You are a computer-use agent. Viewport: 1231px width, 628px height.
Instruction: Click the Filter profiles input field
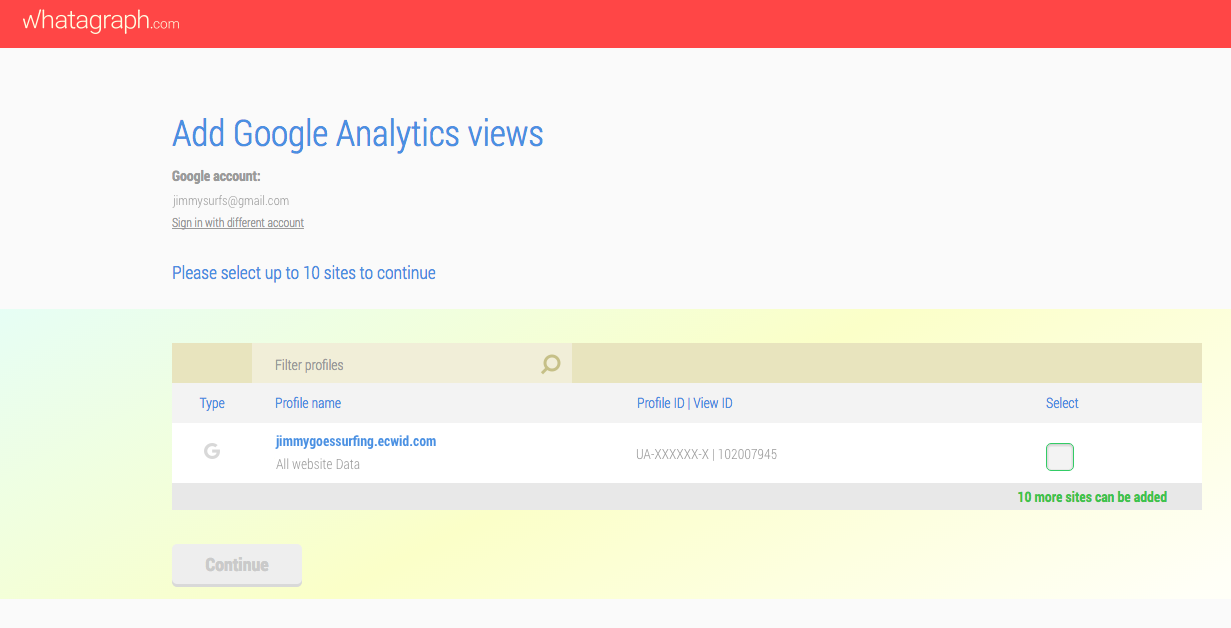tap(400, 365)
